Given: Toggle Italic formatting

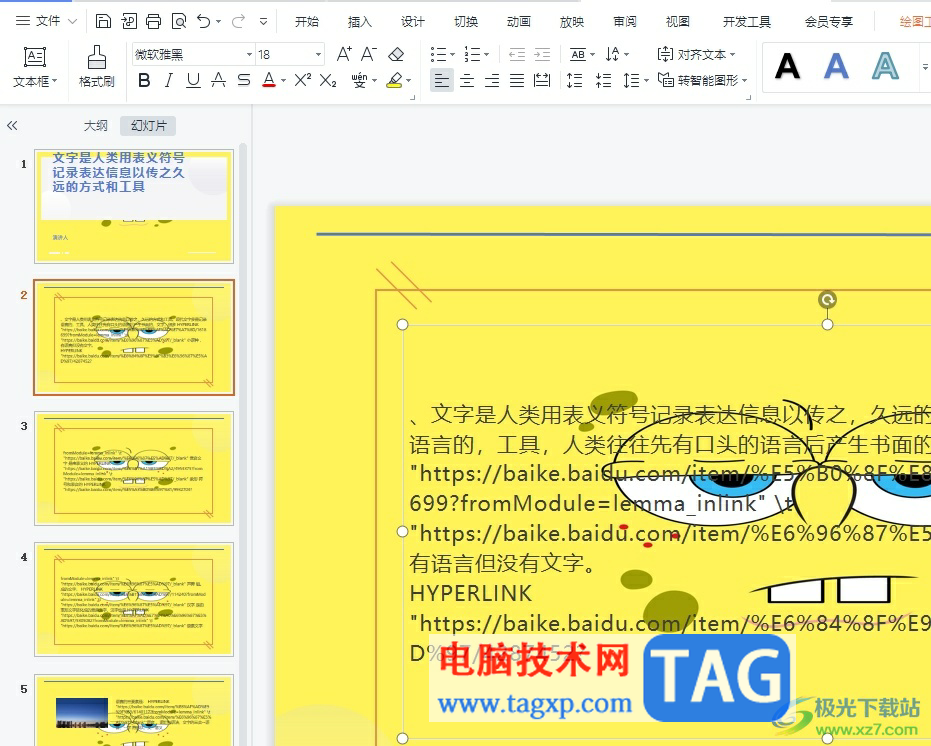Looking at the screenshot, I should (x=169, y=80).
